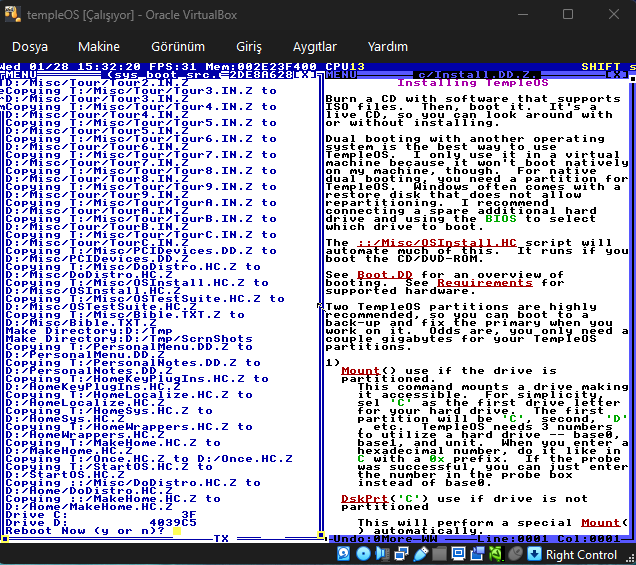The image size is (636, 565).
Task: Click MENU on the Install.DD.Z window
Action: pyautogui.click(x=341, y=75)
